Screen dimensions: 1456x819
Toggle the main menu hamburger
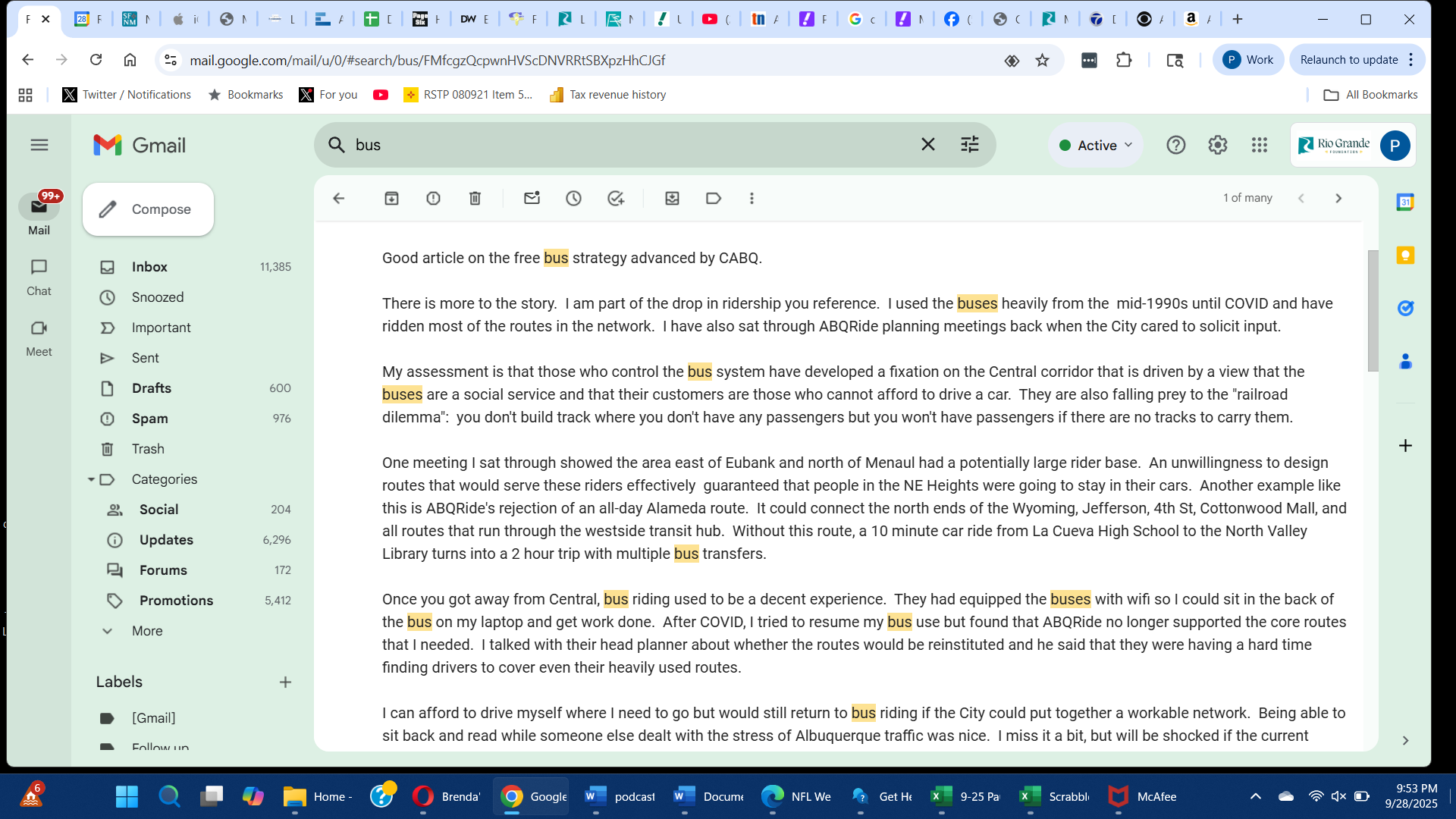coord(39,145)
